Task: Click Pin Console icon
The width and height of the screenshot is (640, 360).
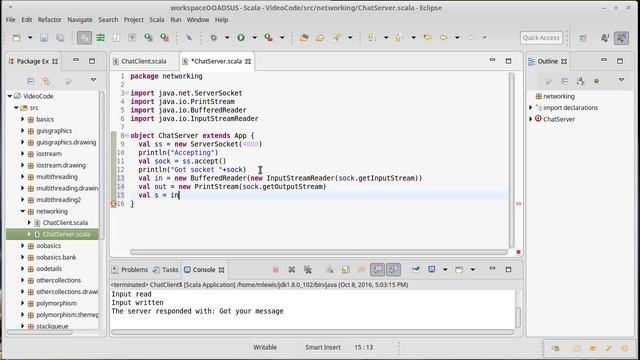Action: coord(416,269)
